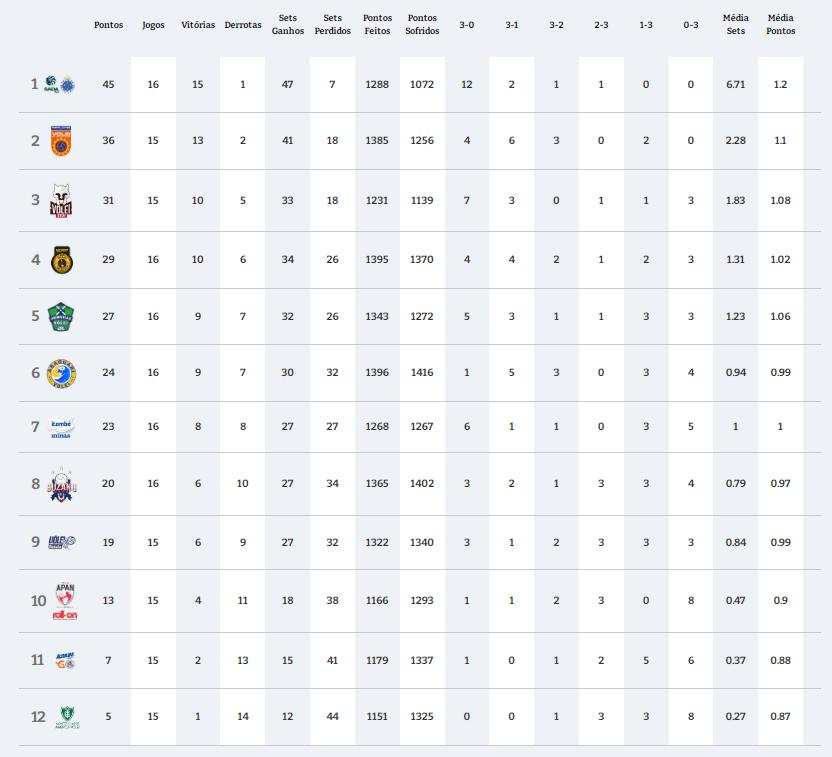This screenshot has width=832, height=757.
Task: Click the Sada Cruzeiro logo in row 1
Action: pyautogui.click(x=59, y=84)
